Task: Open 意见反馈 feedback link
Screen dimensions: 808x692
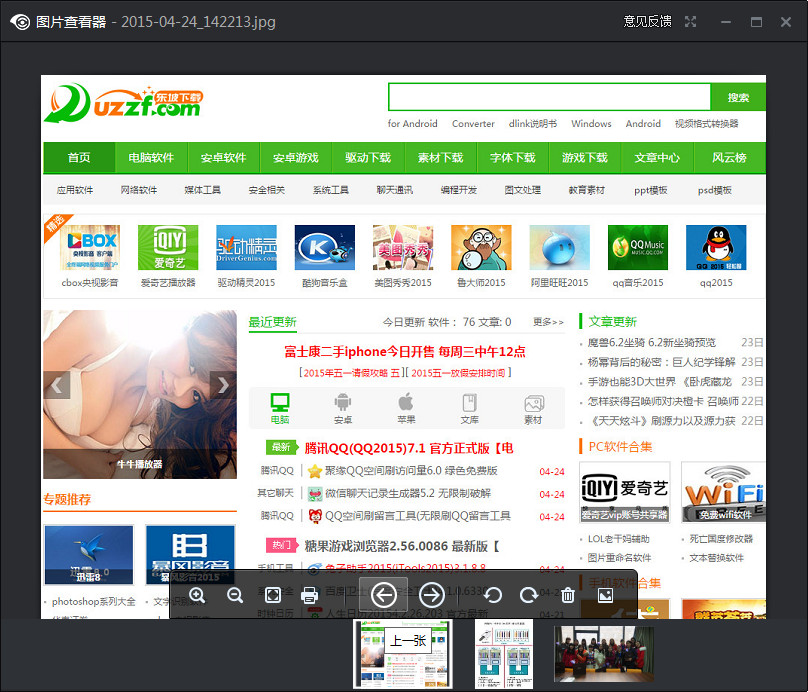Action: click(647, 21)
